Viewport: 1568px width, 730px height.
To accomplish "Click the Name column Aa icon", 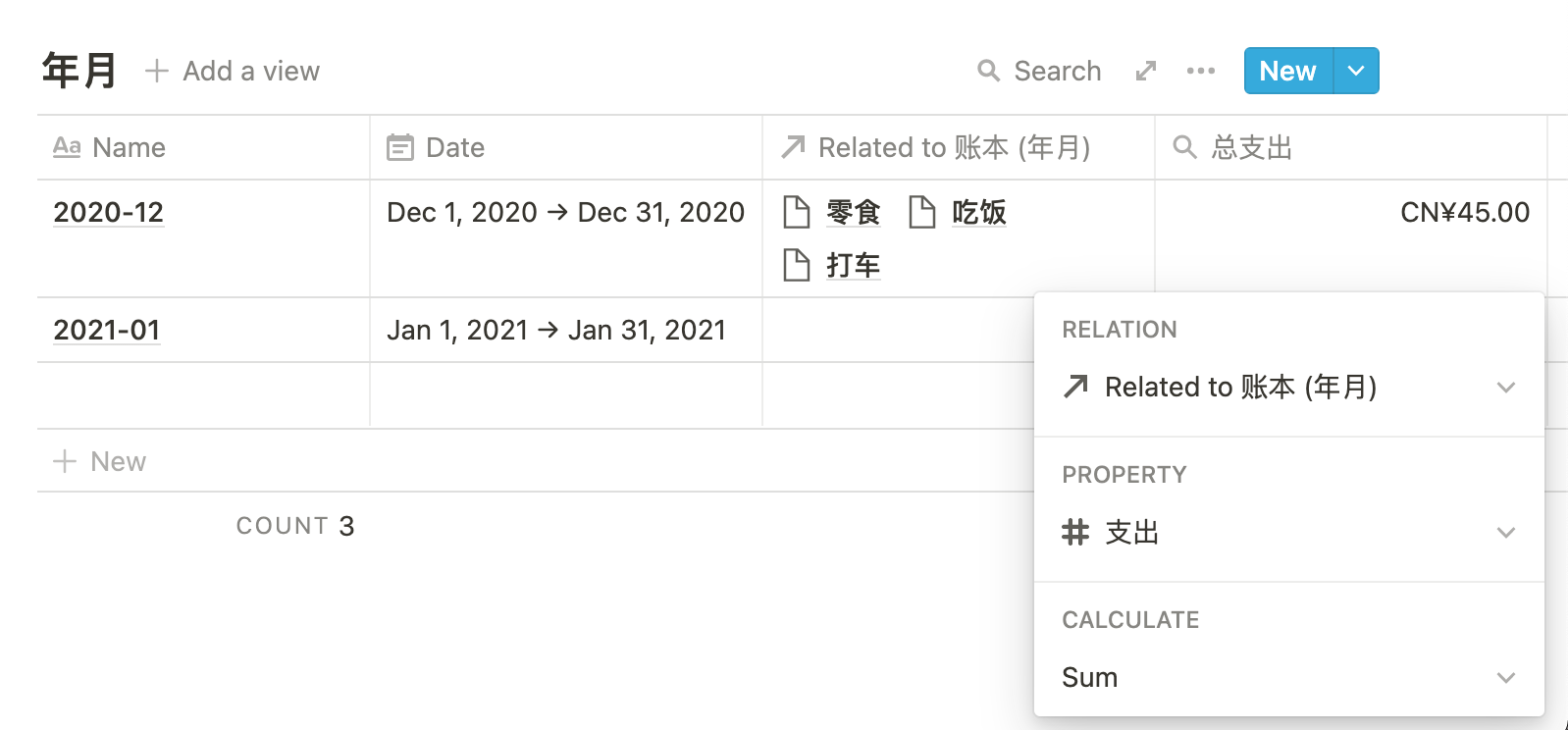I will (67, 147).
